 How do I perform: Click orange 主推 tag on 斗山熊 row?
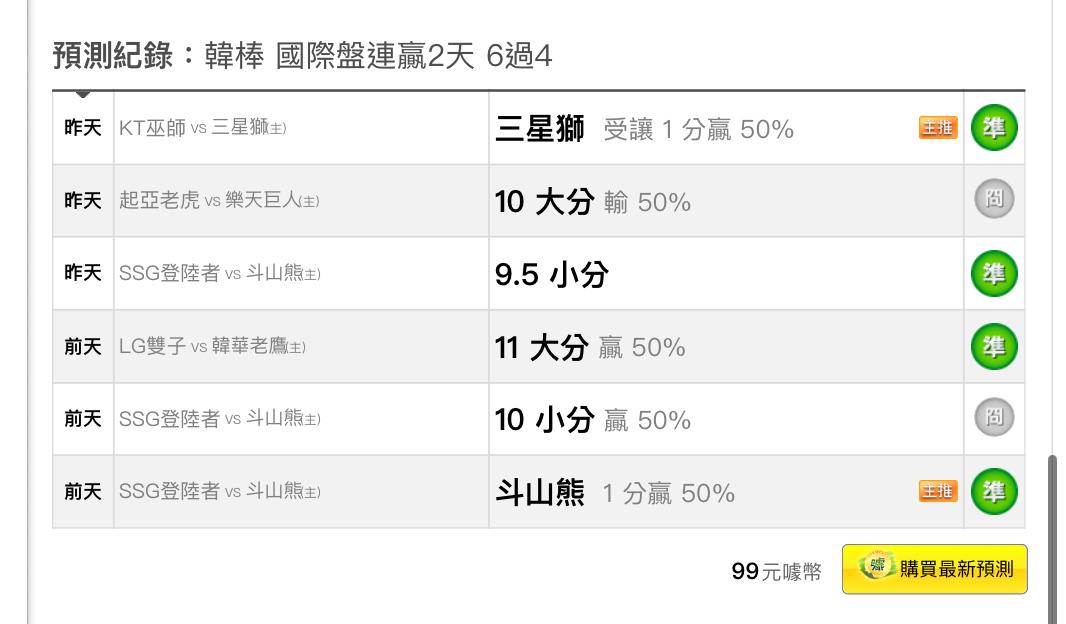click(x=938, y=491)
